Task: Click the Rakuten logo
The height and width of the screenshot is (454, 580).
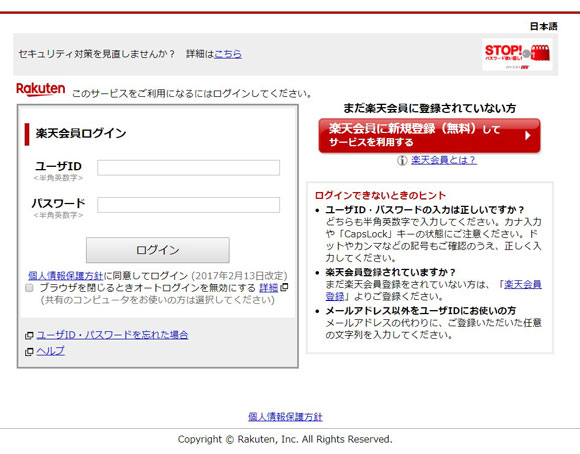Action: [41, 90]
